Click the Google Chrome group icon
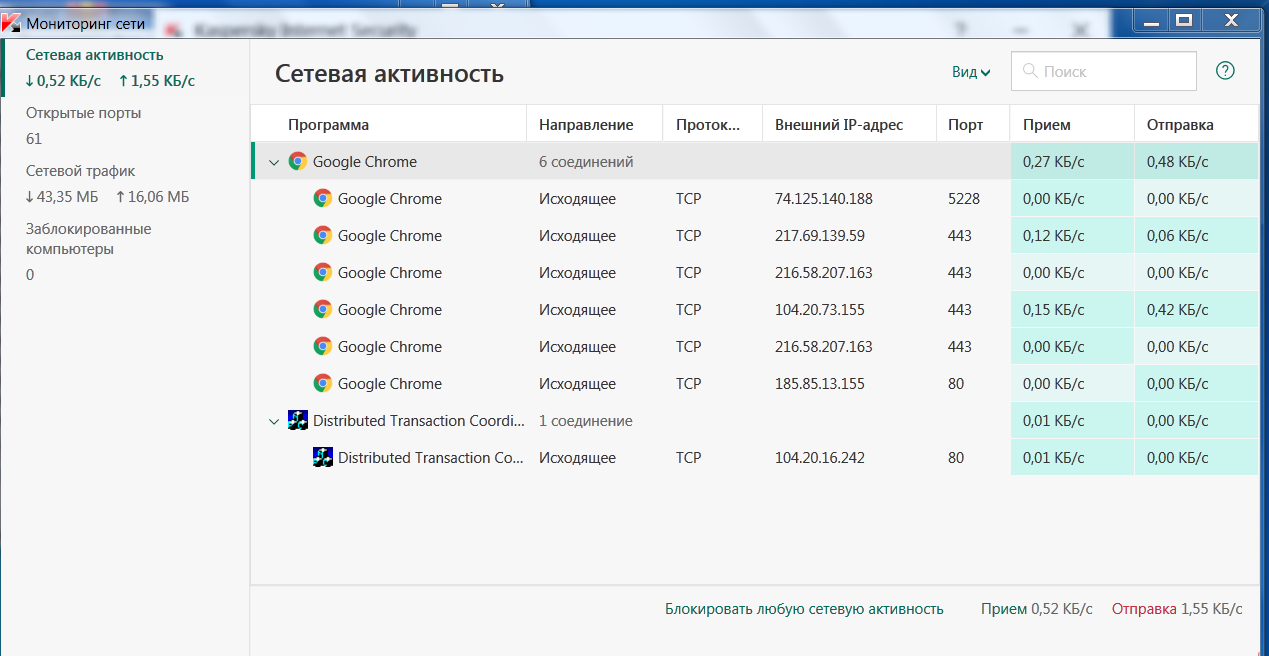The image size is (1269, 656). tap(297, 161)
